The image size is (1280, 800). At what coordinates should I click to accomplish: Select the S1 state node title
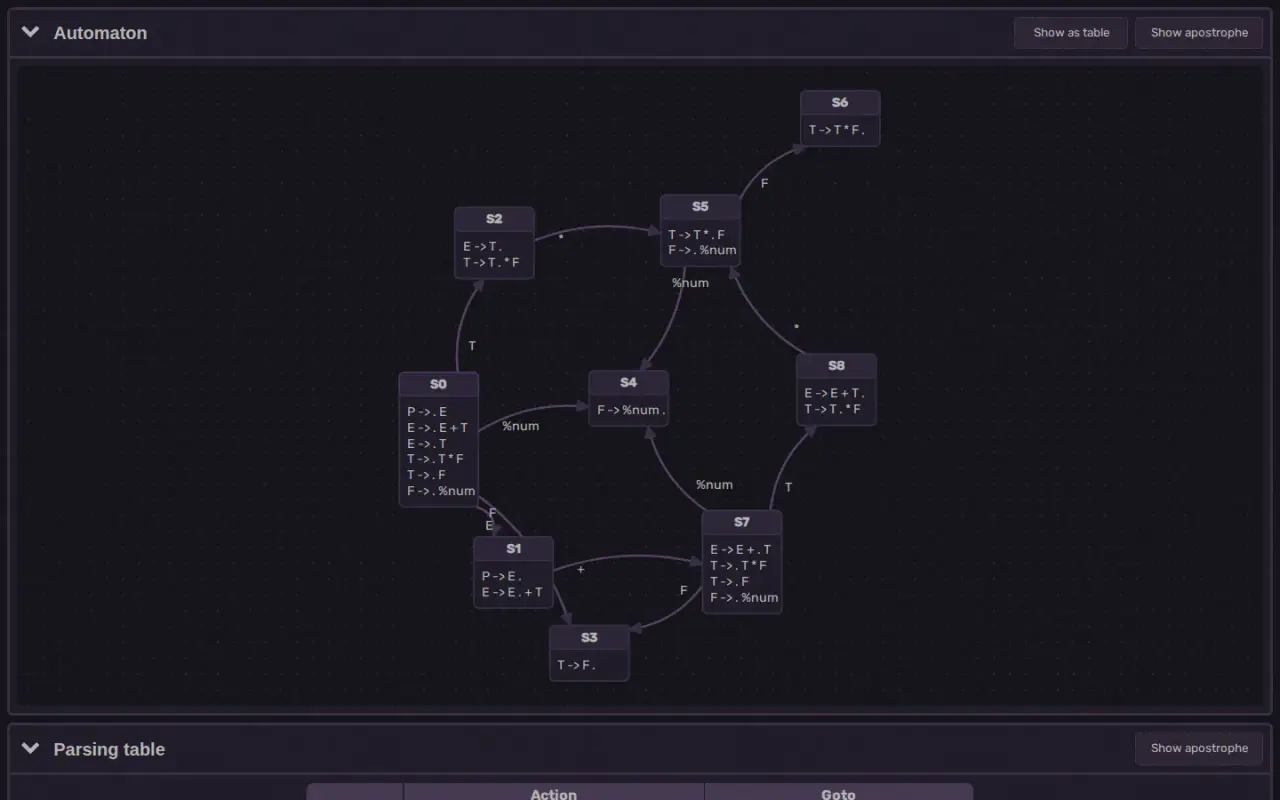[x=513, y=548]
